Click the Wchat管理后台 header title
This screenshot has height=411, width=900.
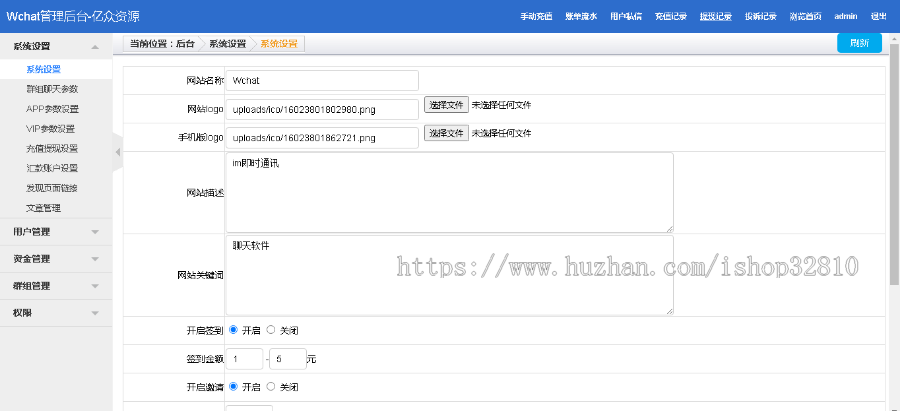(73, 16)
